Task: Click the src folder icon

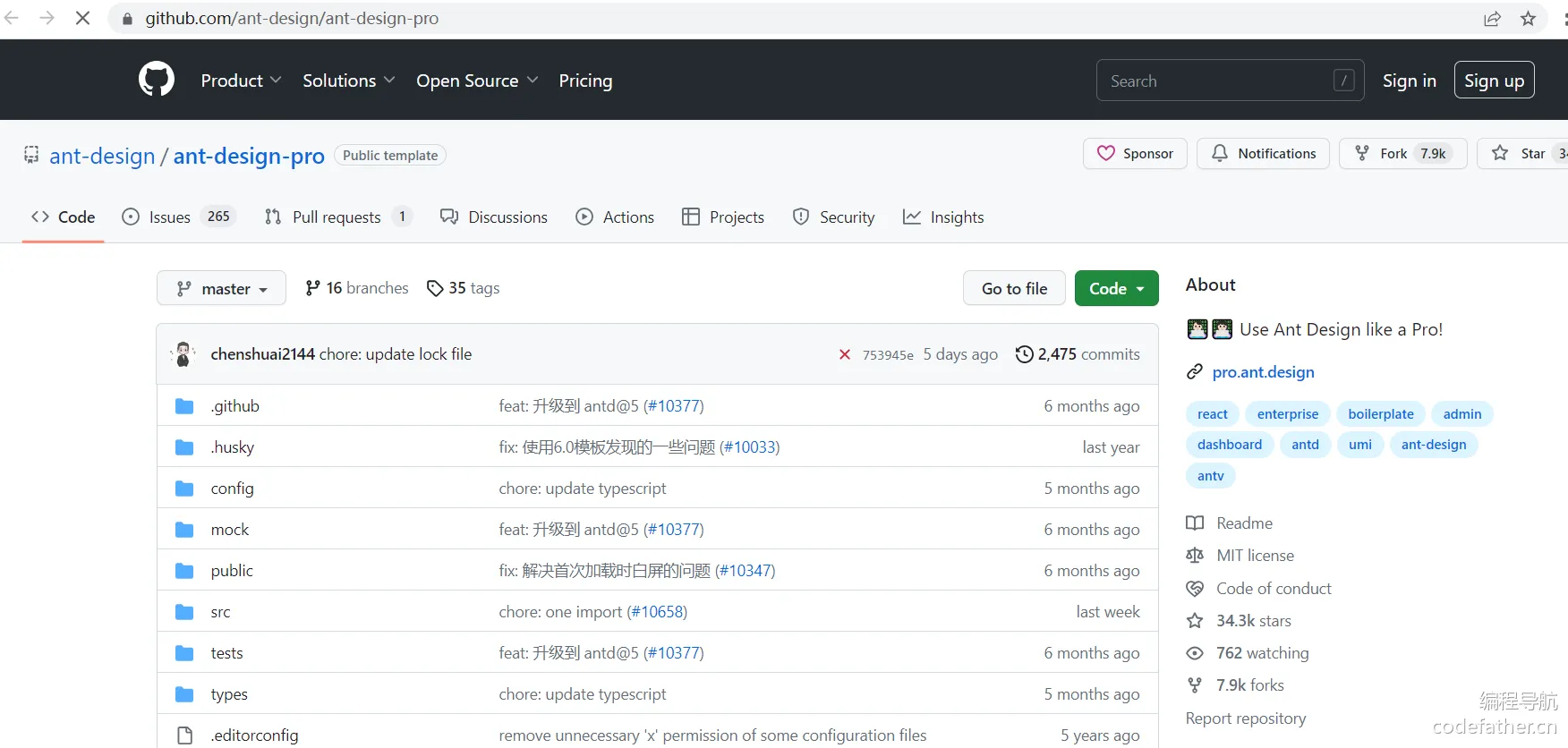Action: 184,612
